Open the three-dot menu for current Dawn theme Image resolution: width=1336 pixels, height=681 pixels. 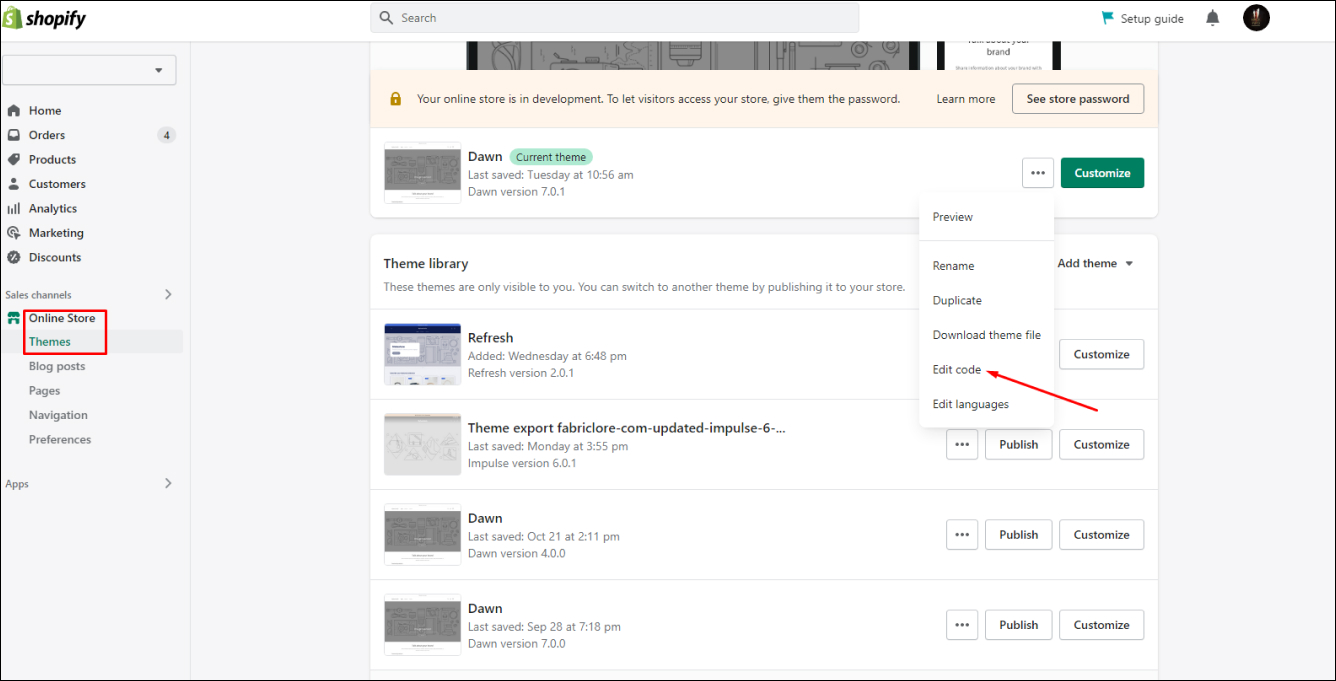pyautogui.click(x=1038, y=173)
